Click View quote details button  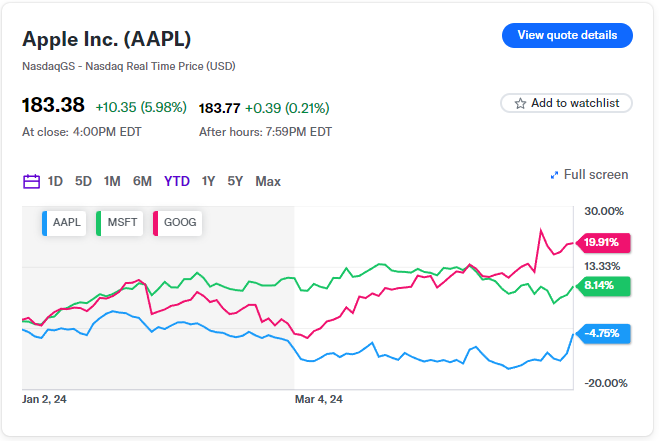tap(567, 35)
